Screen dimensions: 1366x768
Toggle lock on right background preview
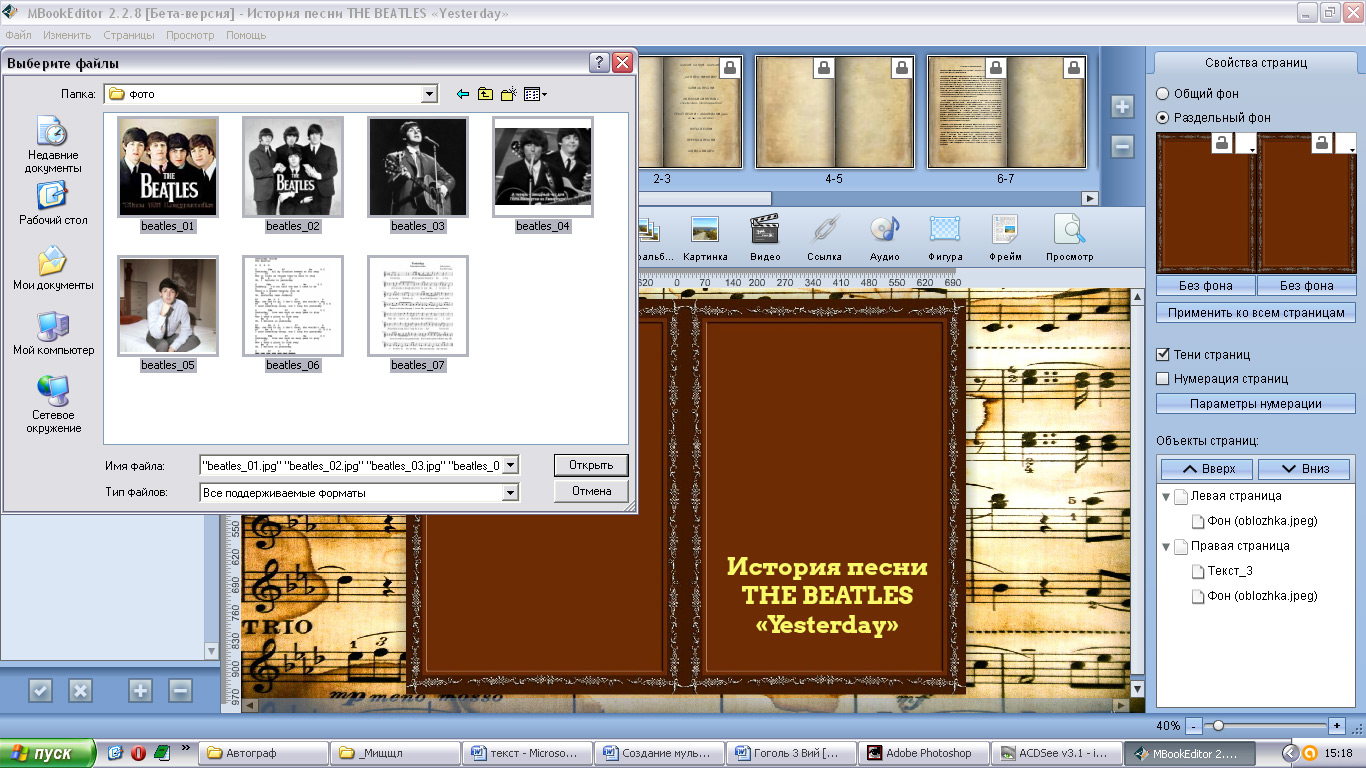[x=1324, y=144]
